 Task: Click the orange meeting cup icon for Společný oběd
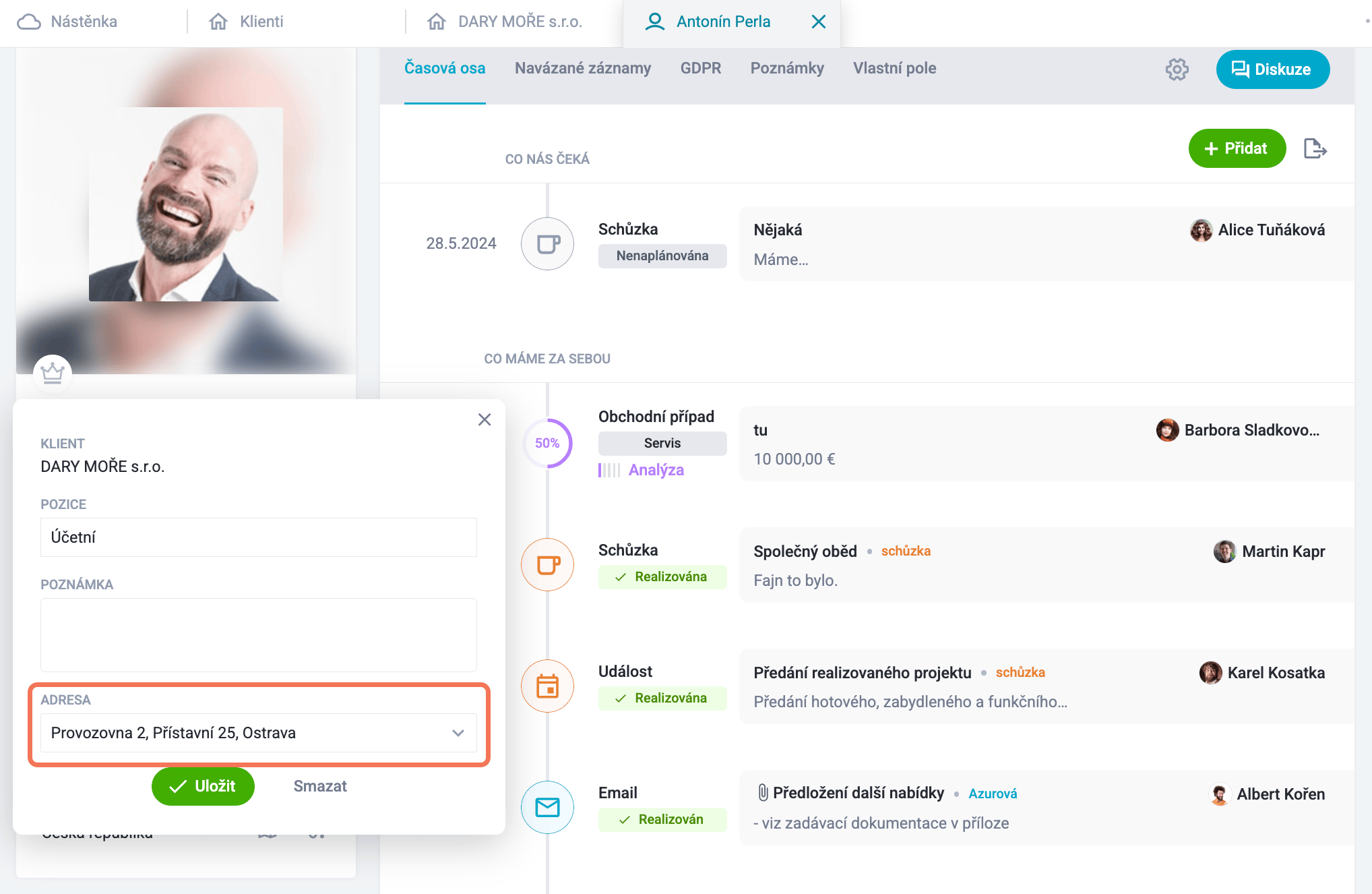tap(547, 564)
